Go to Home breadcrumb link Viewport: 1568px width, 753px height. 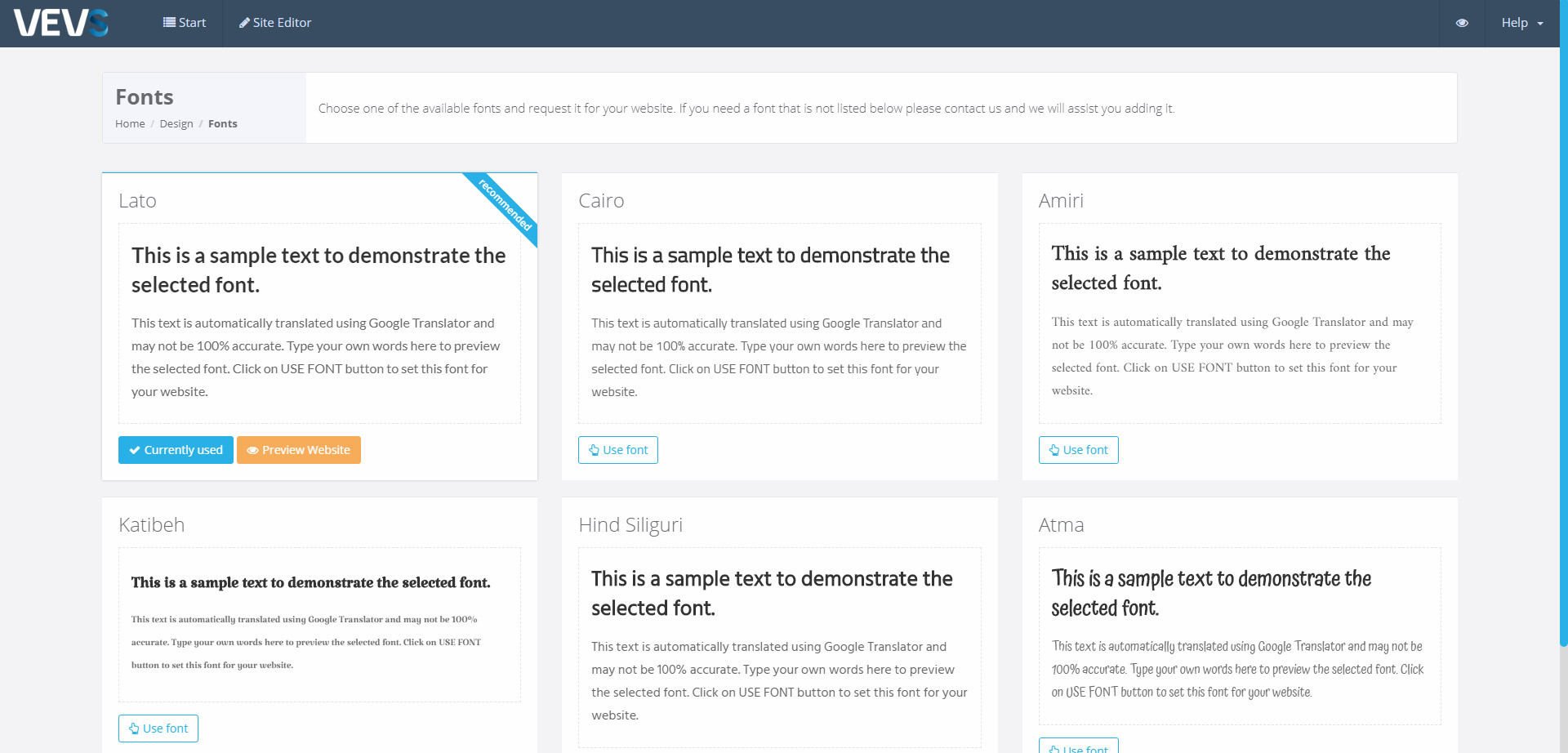pyautogui.click(x=130, y=124)
